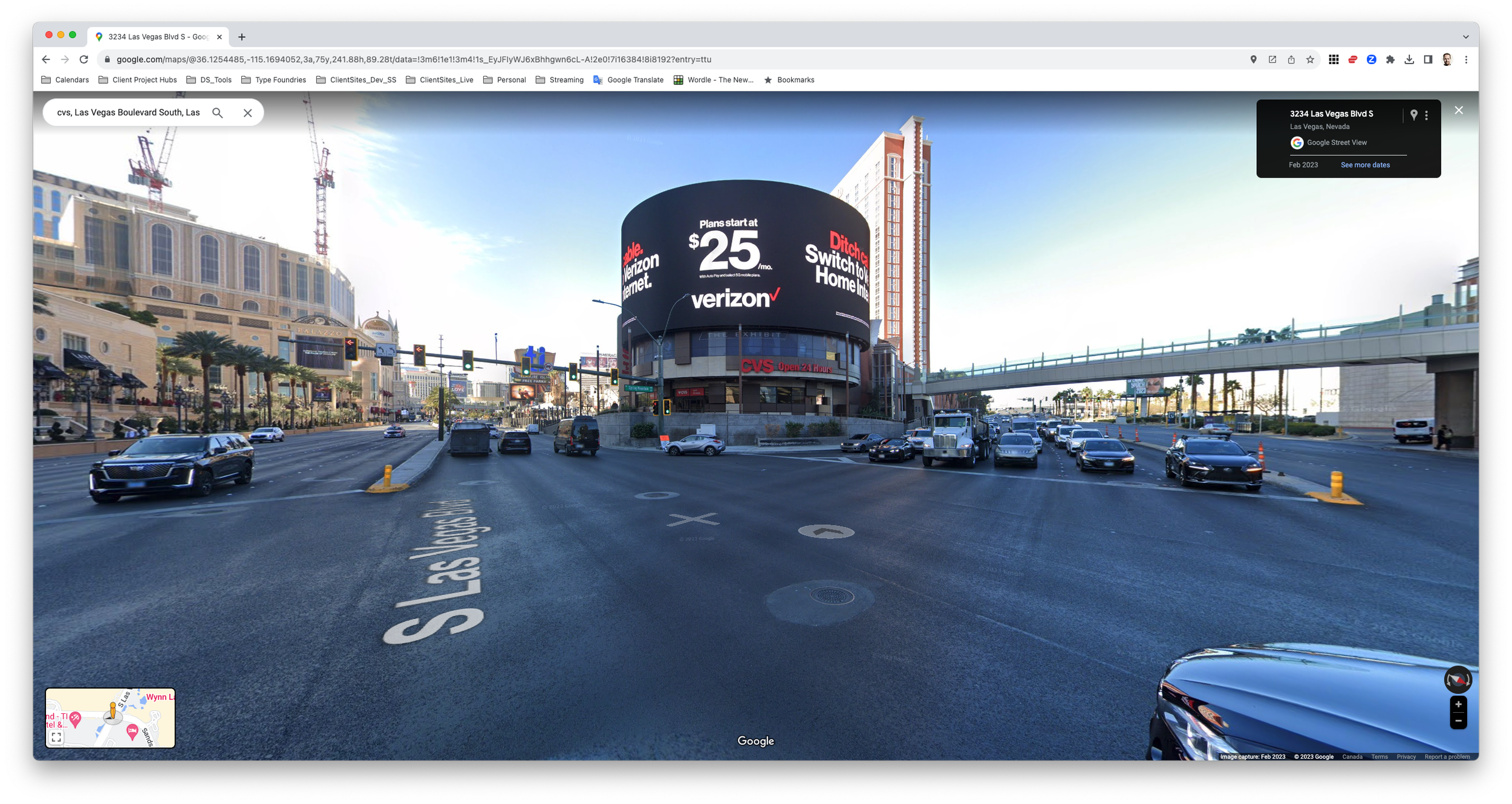The image size is (1512, 804).
Task: Zoom in with the plus button
Action: coord(1458,705)
